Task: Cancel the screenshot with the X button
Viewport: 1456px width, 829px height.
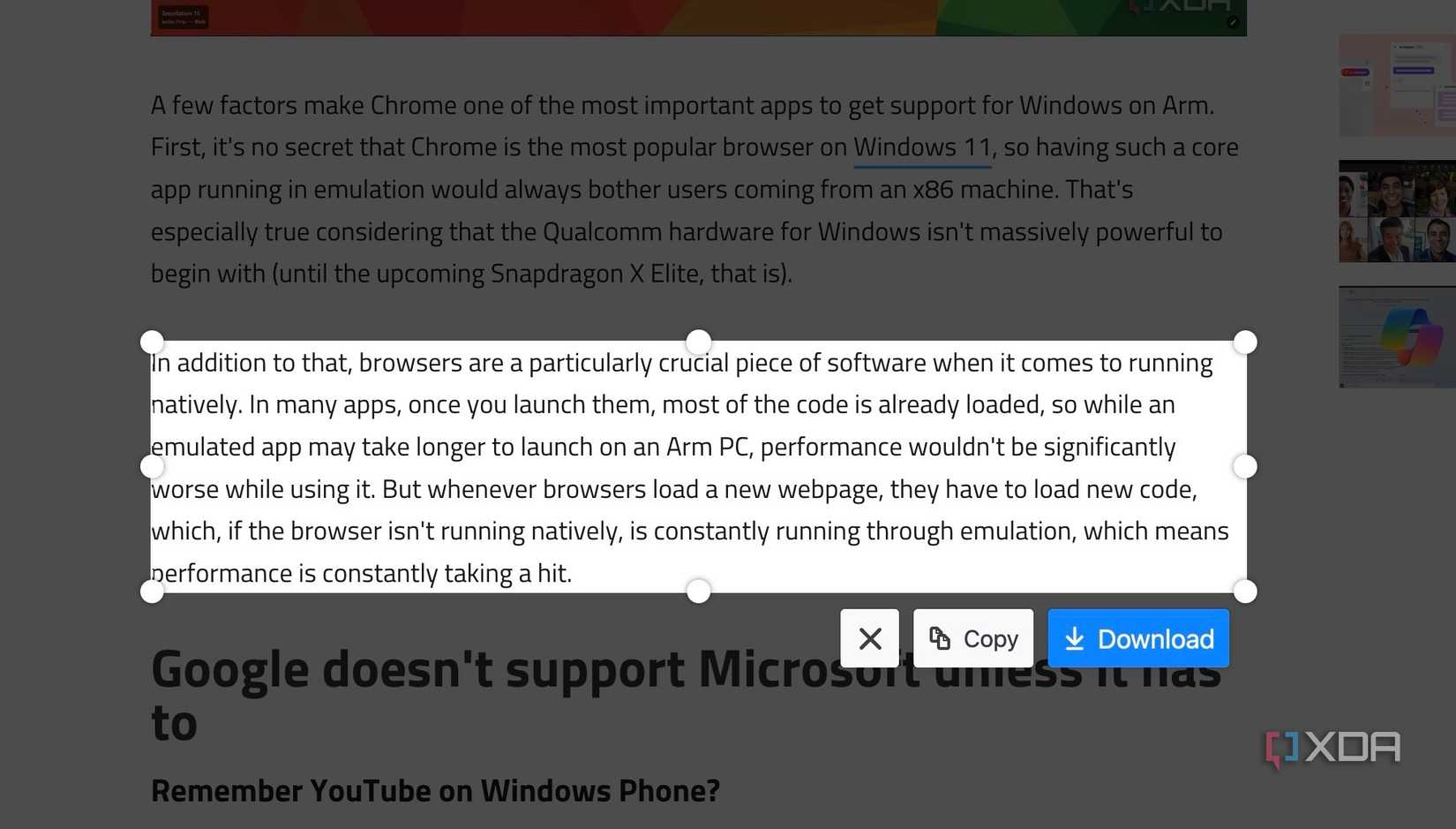Action: click(869, 638)
